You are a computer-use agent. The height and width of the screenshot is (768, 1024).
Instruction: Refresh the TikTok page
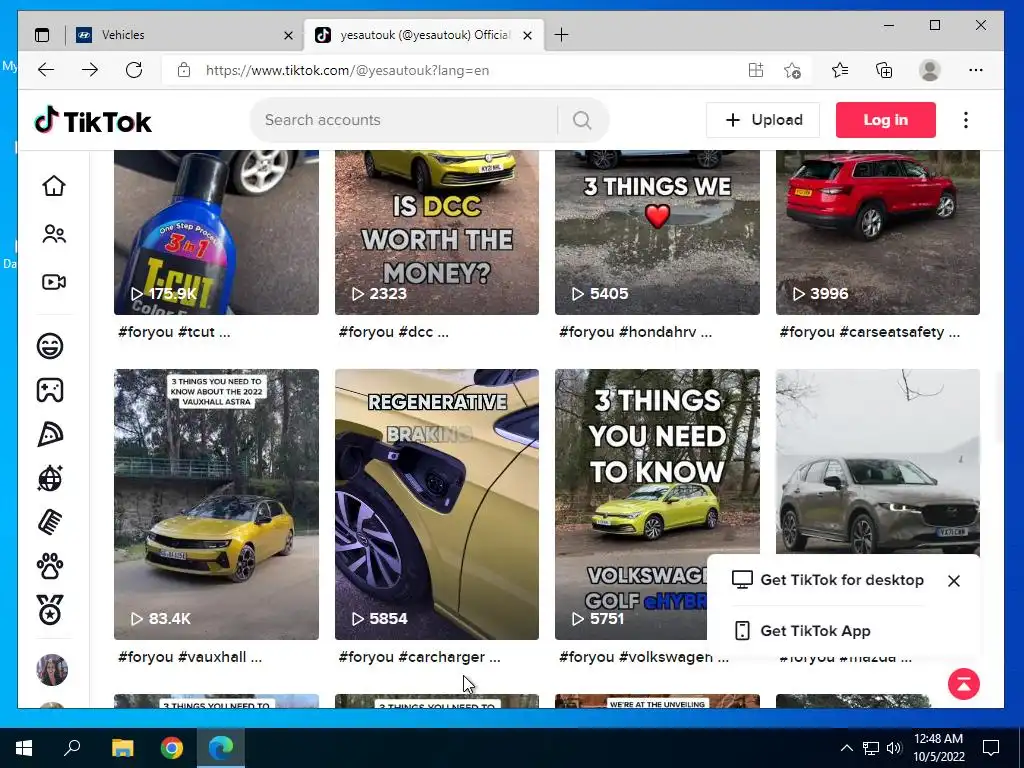tap(134, 70)
